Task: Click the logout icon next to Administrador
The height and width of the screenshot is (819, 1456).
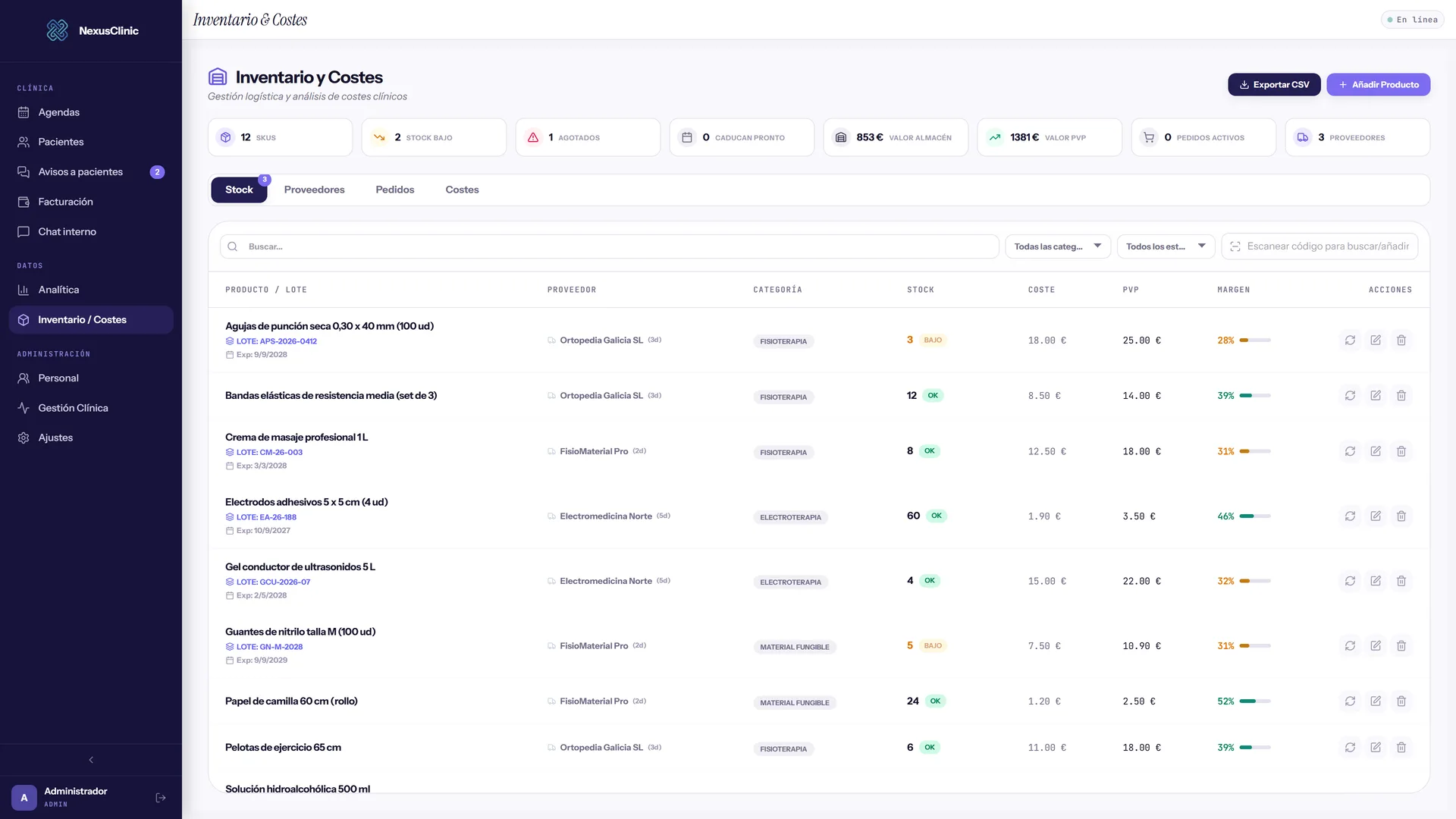Action: 161,798
